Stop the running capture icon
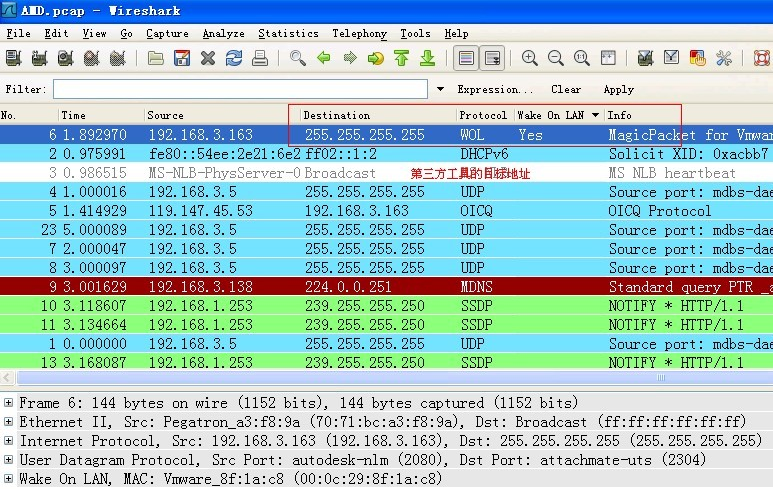Viewport: 774px width, 489px height. tap(91, 58)
